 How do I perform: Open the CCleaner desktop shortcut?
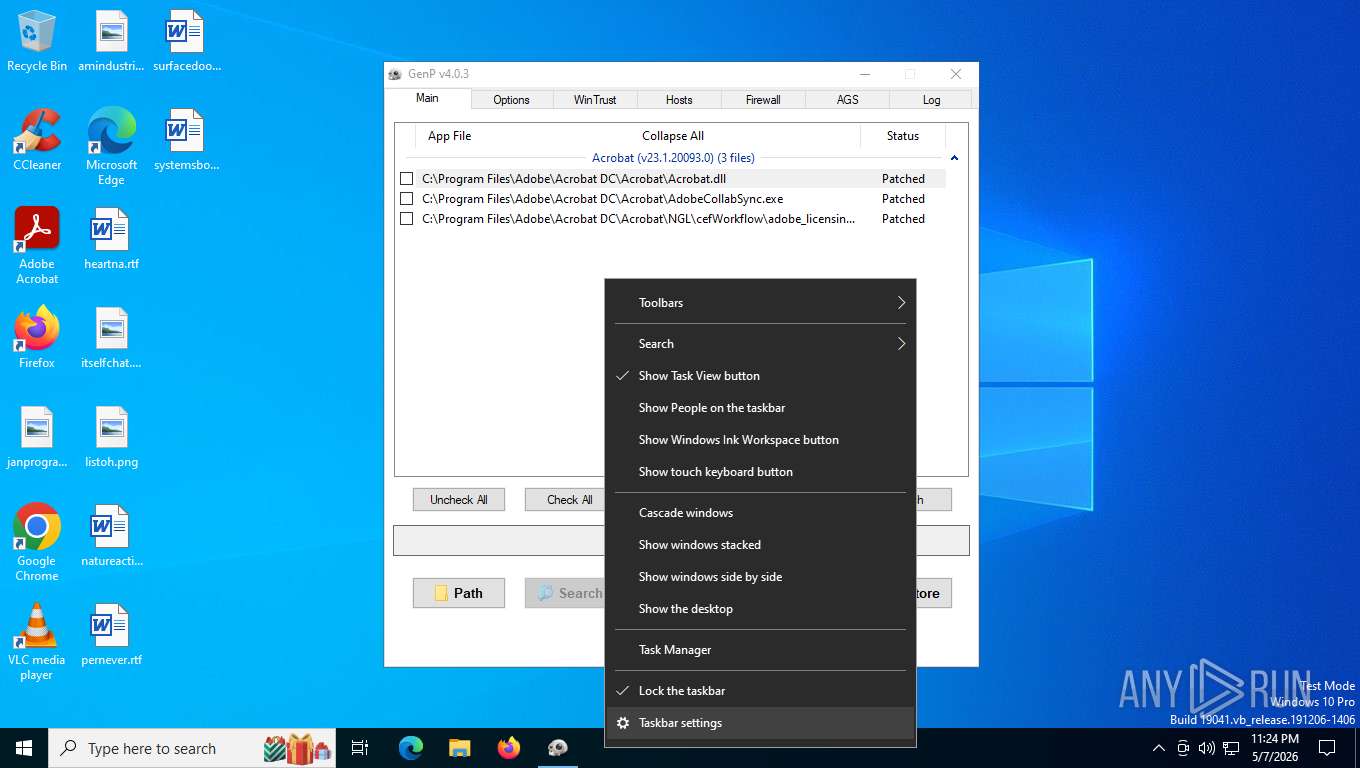click(x=37, y=140)
